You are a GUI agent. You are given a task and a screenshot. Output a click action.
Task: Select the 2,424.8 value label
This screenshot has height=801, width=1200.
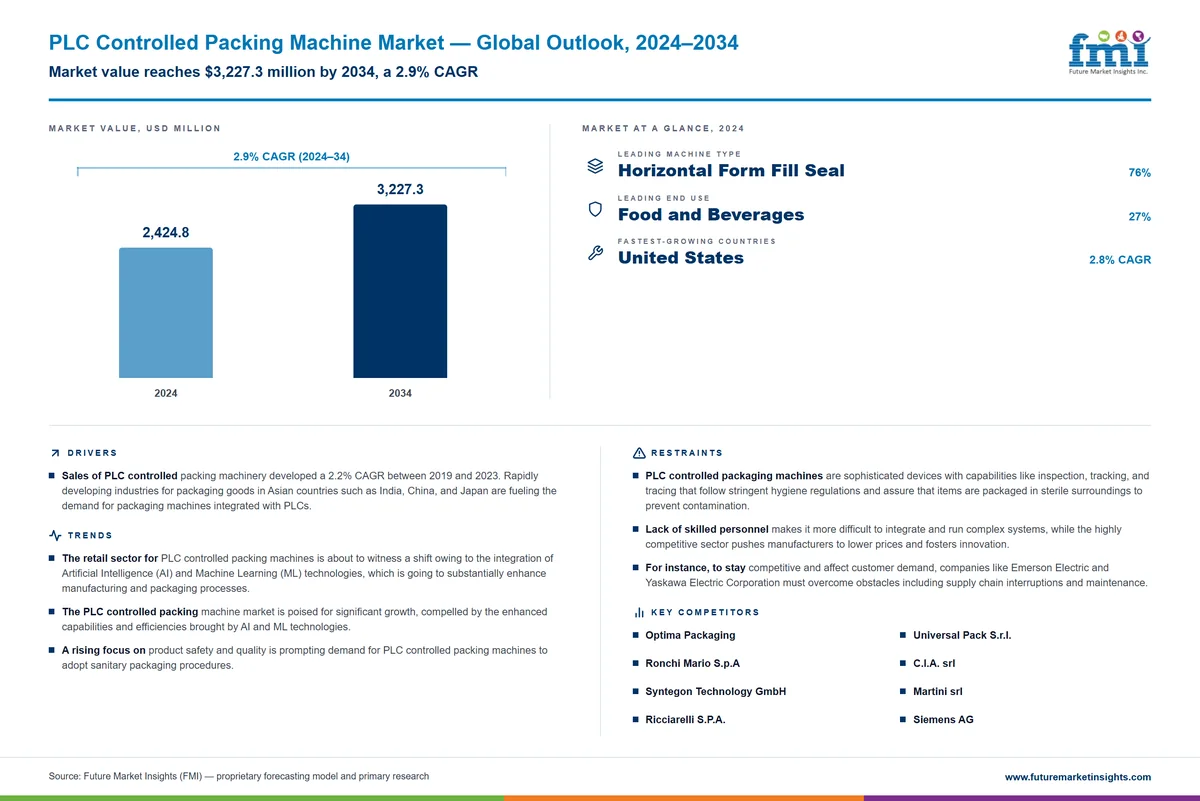click(166, 232)
